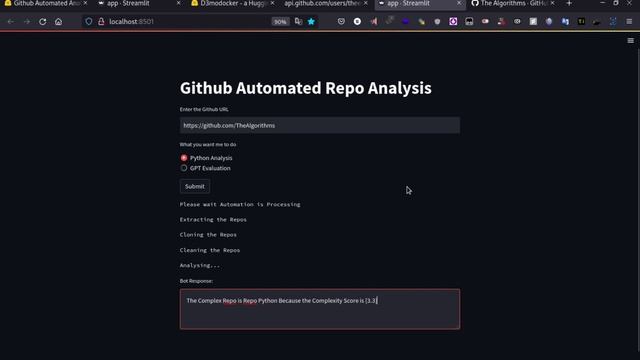Click the translate page icon in the address bar

[x=298, y=21]
